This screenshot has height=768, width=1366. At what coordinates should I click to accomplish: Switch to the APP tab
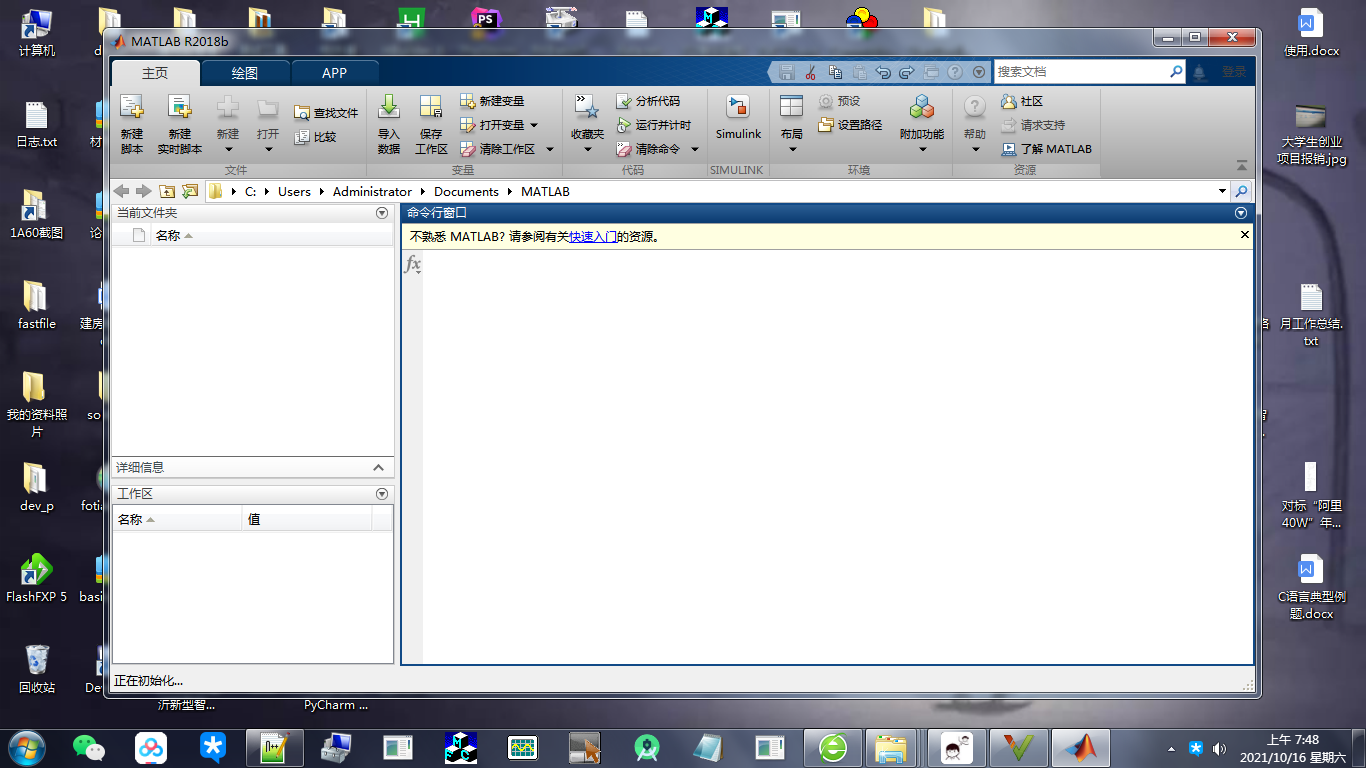tap(335, 73)
